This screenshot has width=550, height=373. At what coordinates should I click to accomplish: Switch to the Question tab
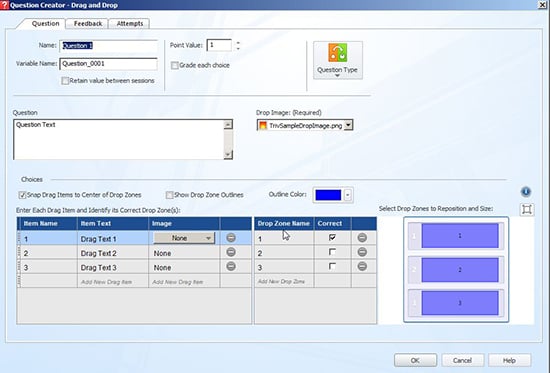click(45, 24)
